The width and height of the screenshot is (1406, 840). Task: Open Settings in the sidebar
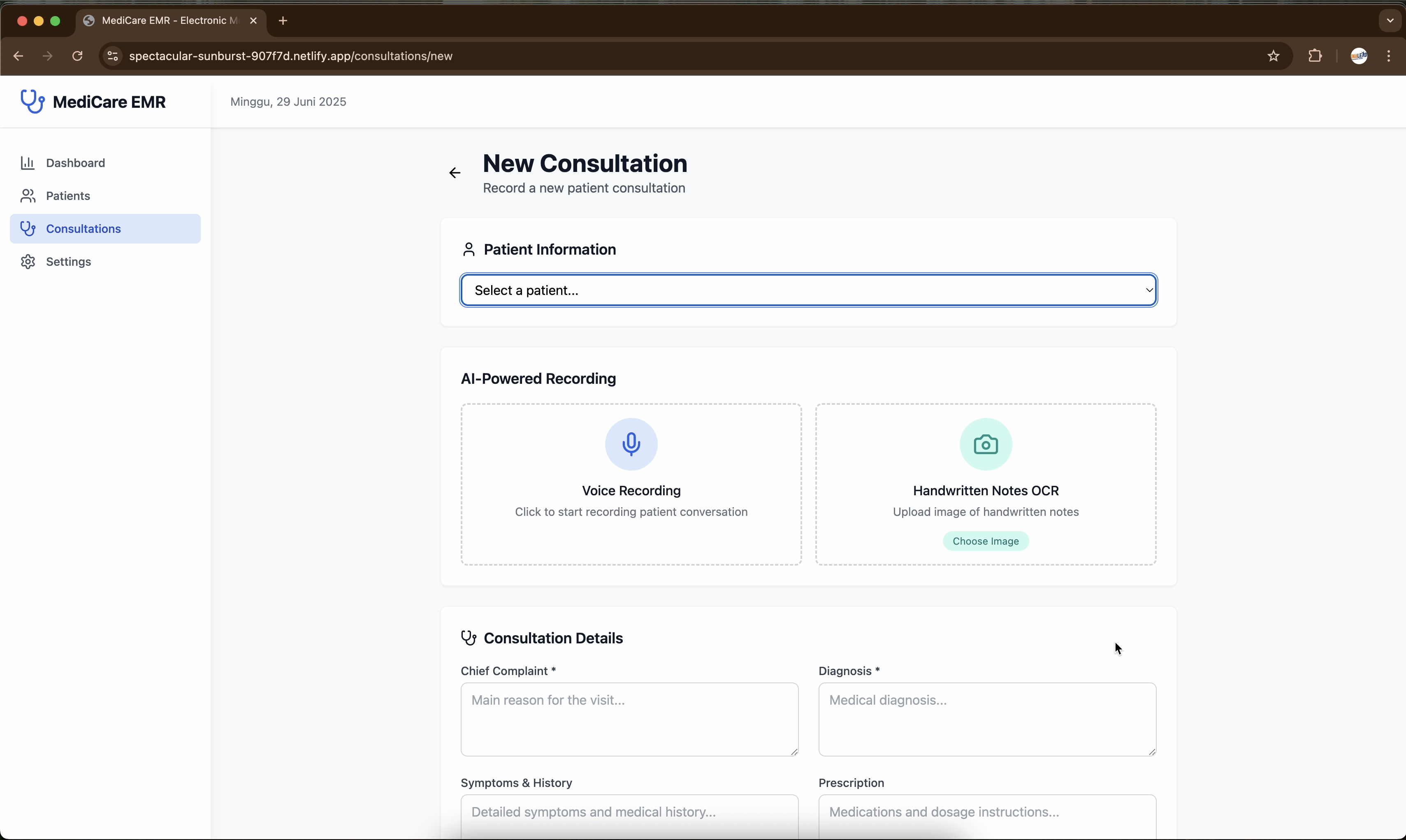tap(68, 262)
